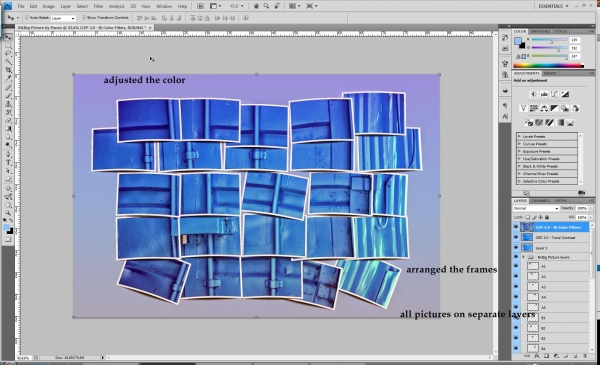Open the Filter menu
600x365 pixels.
pos(98,6)
